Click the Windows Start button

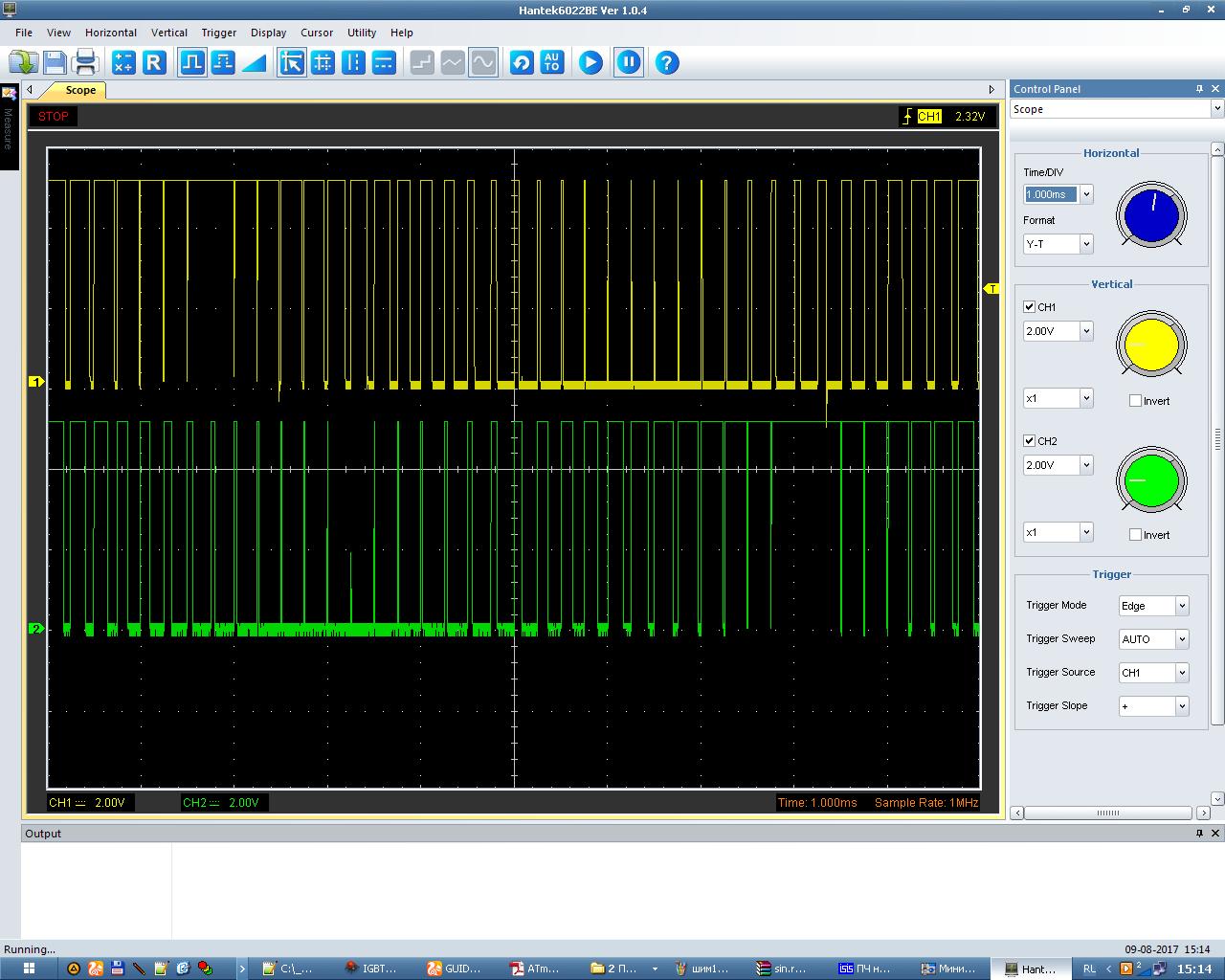[29, 969]
